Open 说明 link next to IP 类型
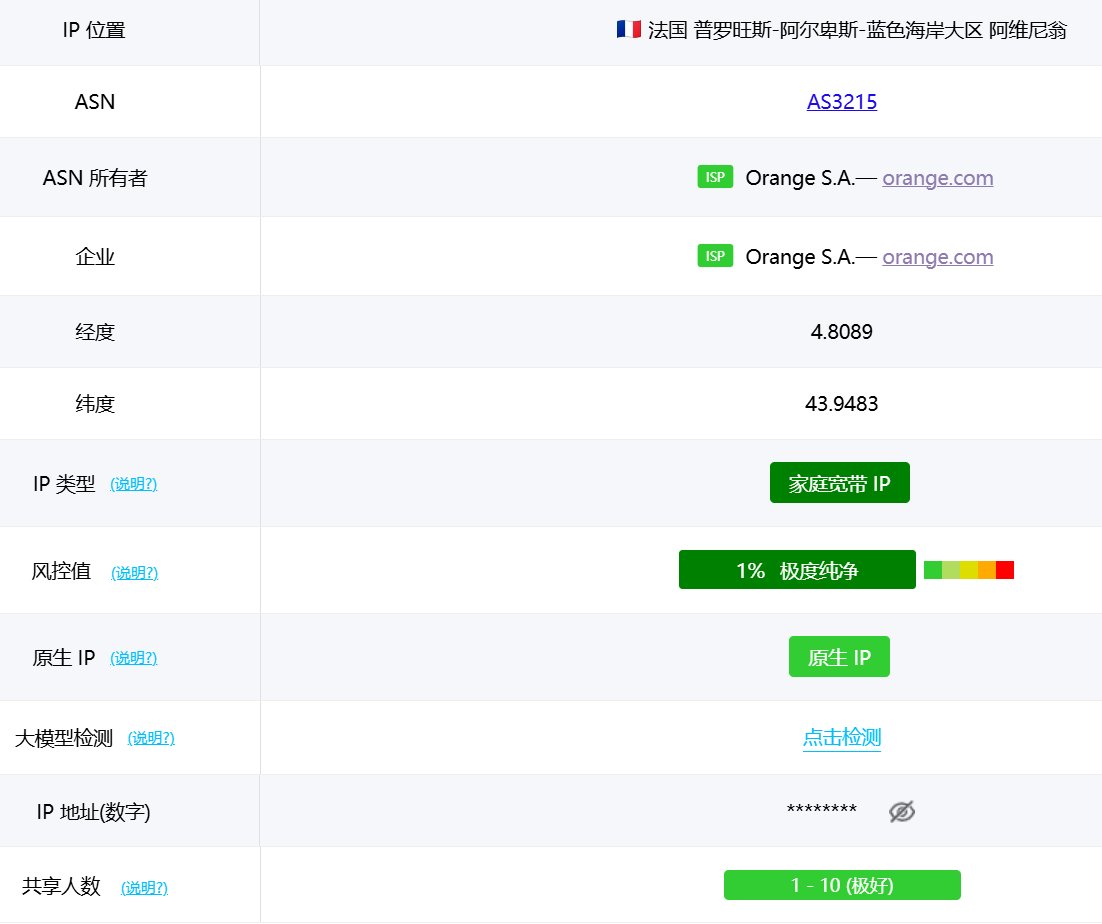The width and height of the screenshot is (1102, 924). tap(134, 484)
